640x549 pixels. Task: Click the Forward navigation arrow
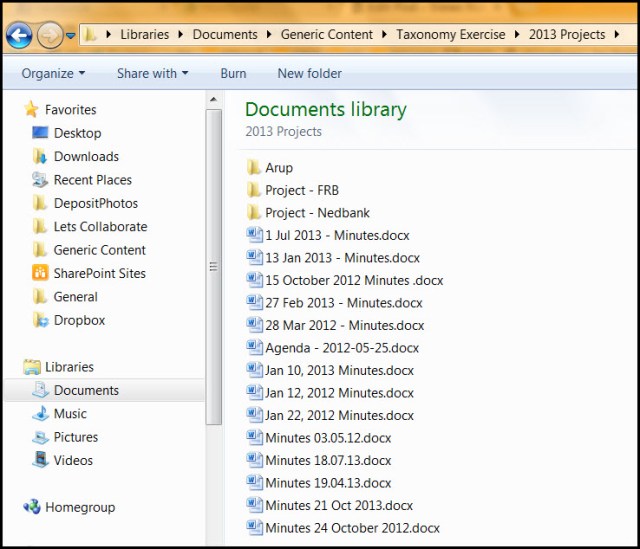pos(49,36)
